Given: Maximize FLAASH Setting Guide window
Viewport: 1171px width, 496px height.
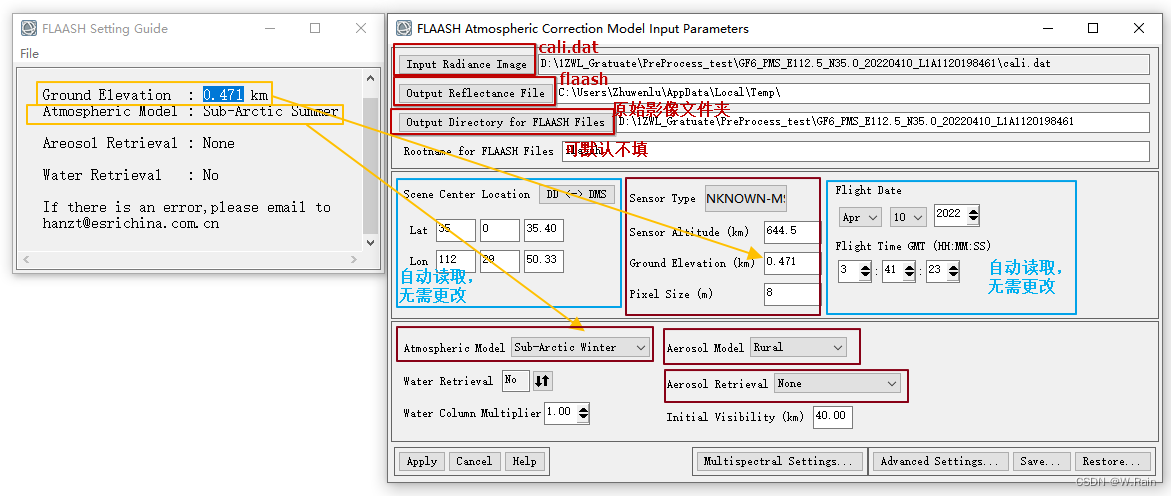Looking at the screenshot, I should coord(315,28).
